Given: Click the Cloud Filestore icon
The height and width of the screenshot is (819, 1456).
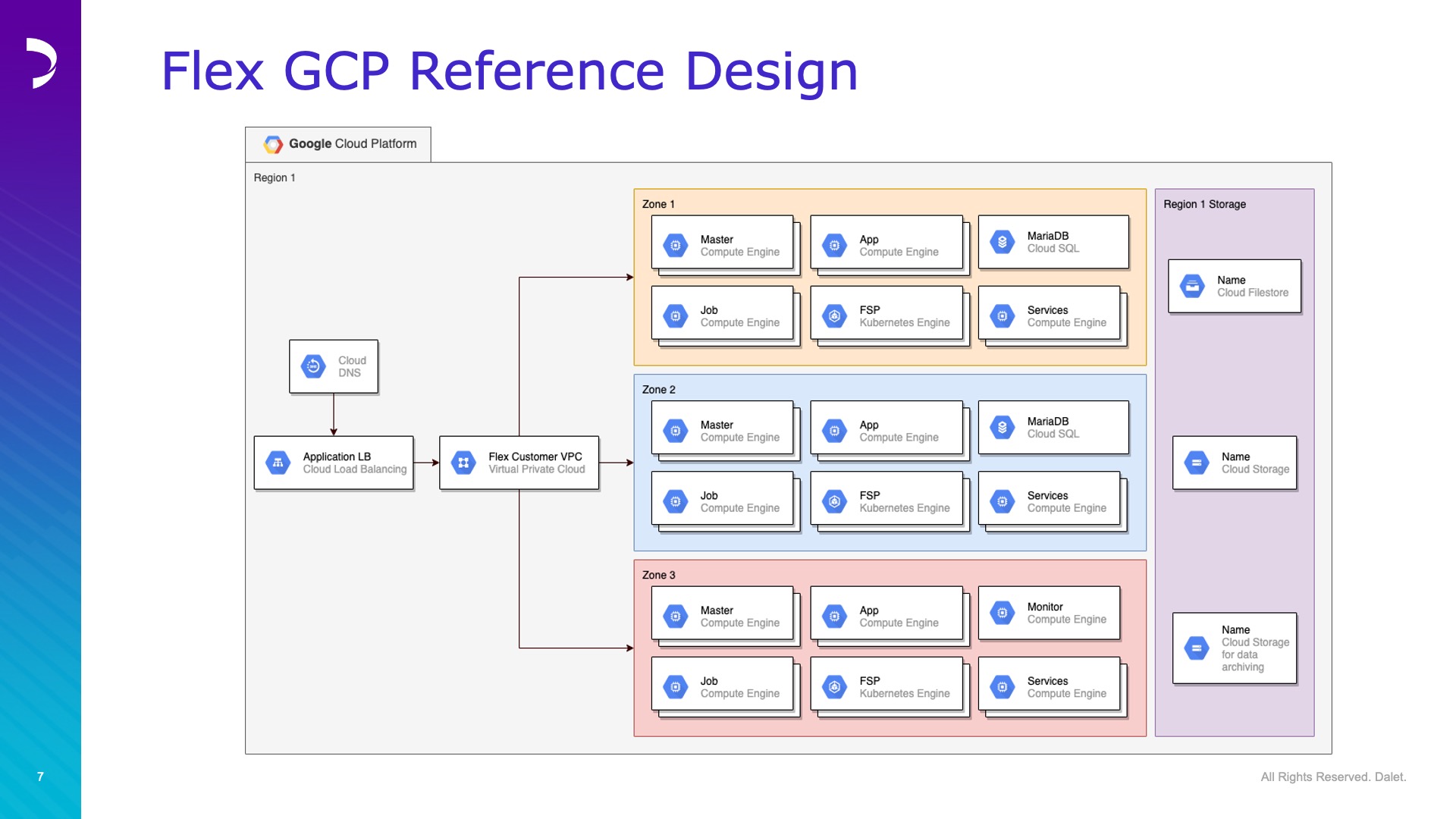Looking at the screenshot, I should (1192, 286).
